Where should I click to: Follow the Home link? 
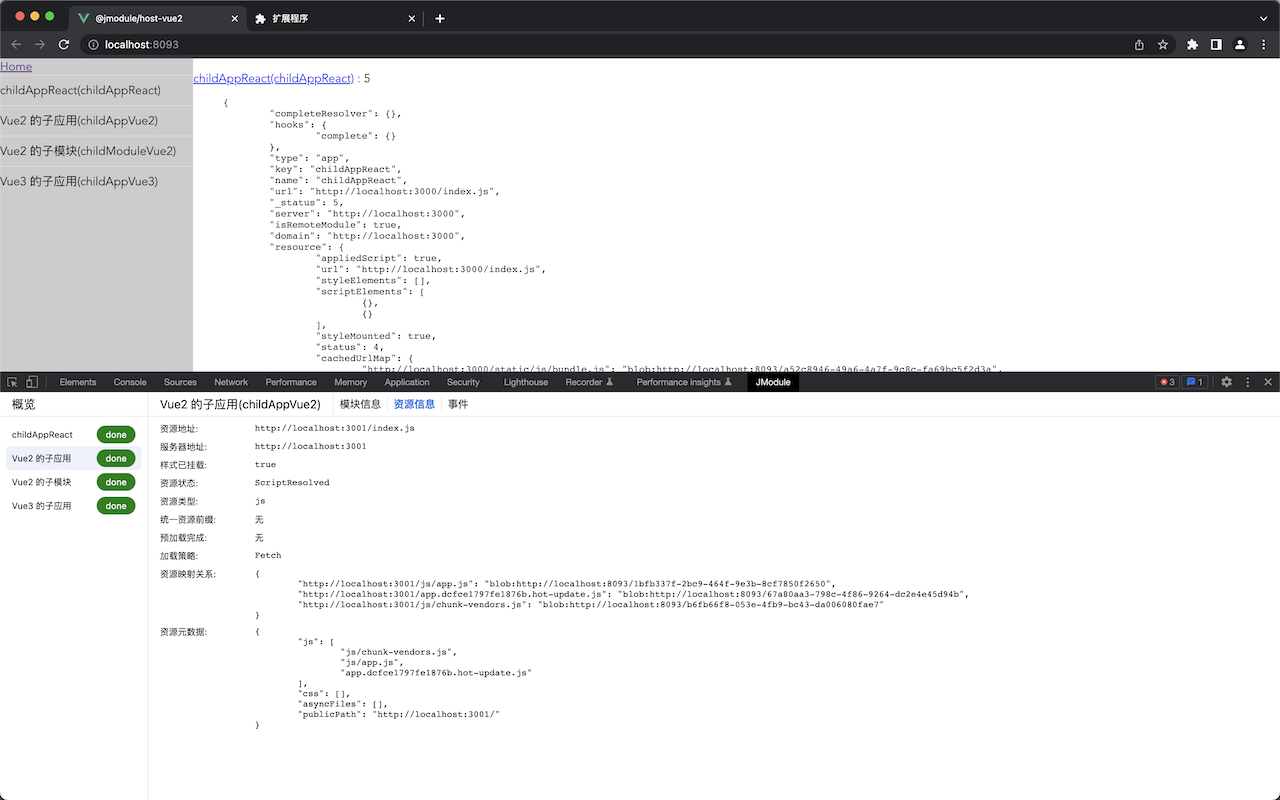tap(16, 66)
